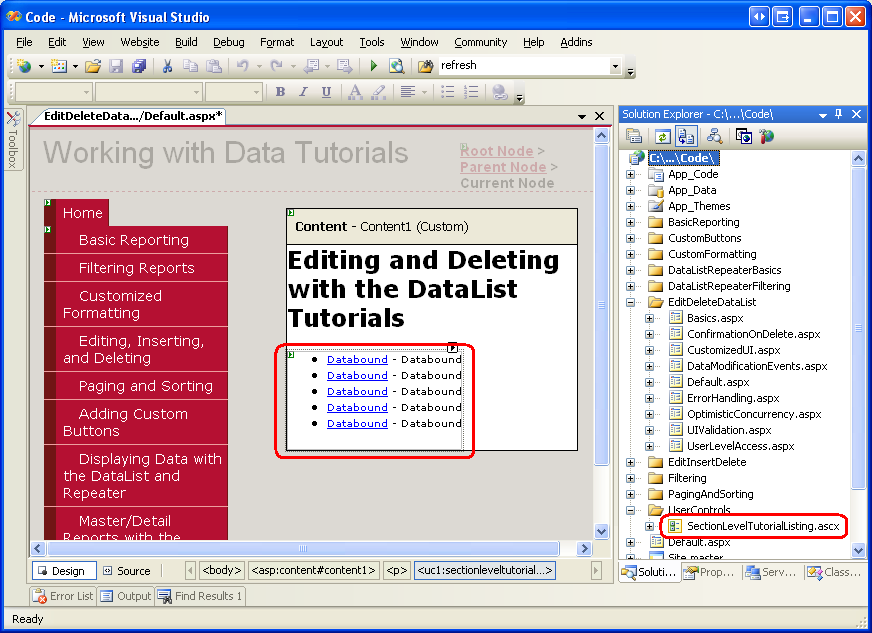Click the Bold formatting icon

280,92
